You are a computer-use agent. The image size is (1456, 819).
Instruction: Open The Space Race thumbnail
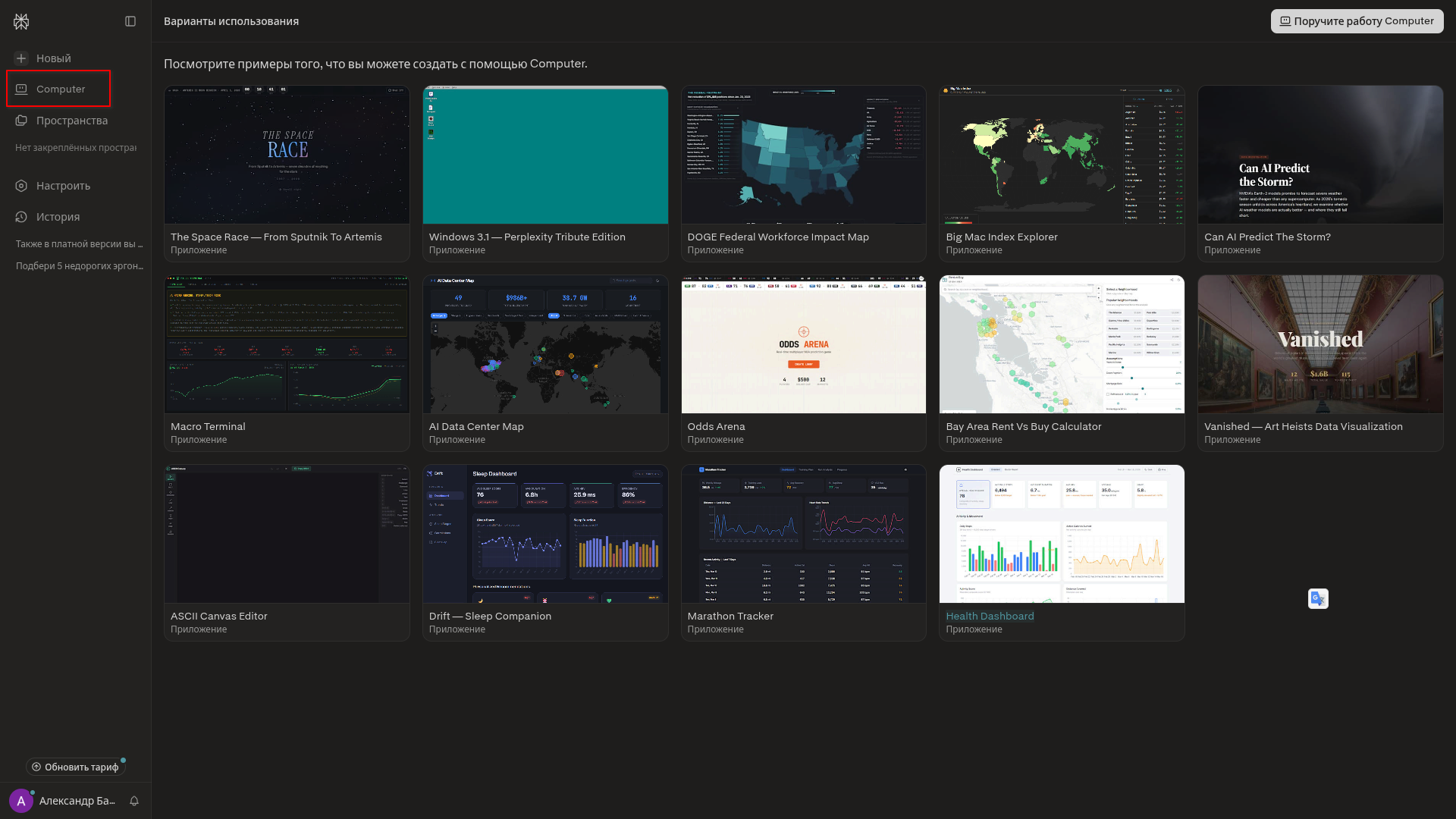tap(287, 155)
